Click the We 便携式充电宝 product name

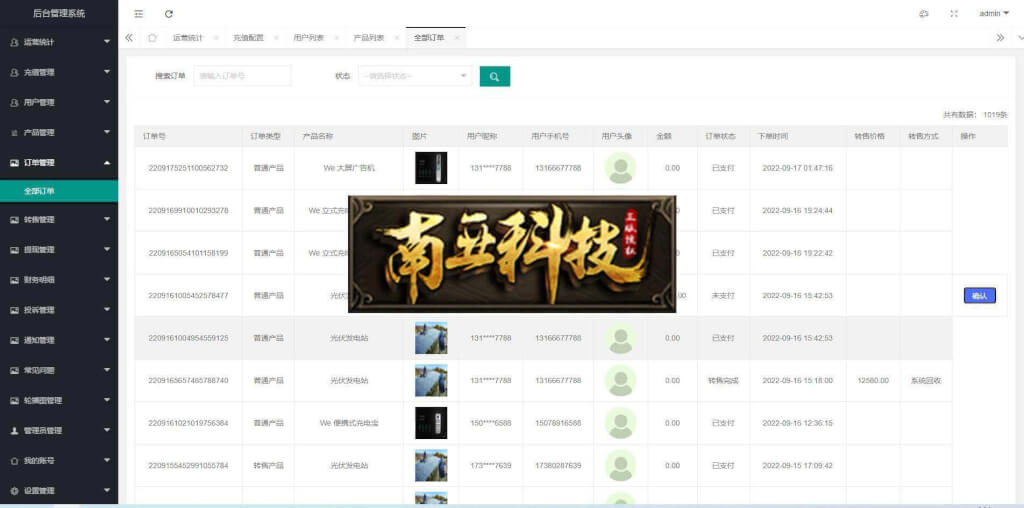(349, 423)
